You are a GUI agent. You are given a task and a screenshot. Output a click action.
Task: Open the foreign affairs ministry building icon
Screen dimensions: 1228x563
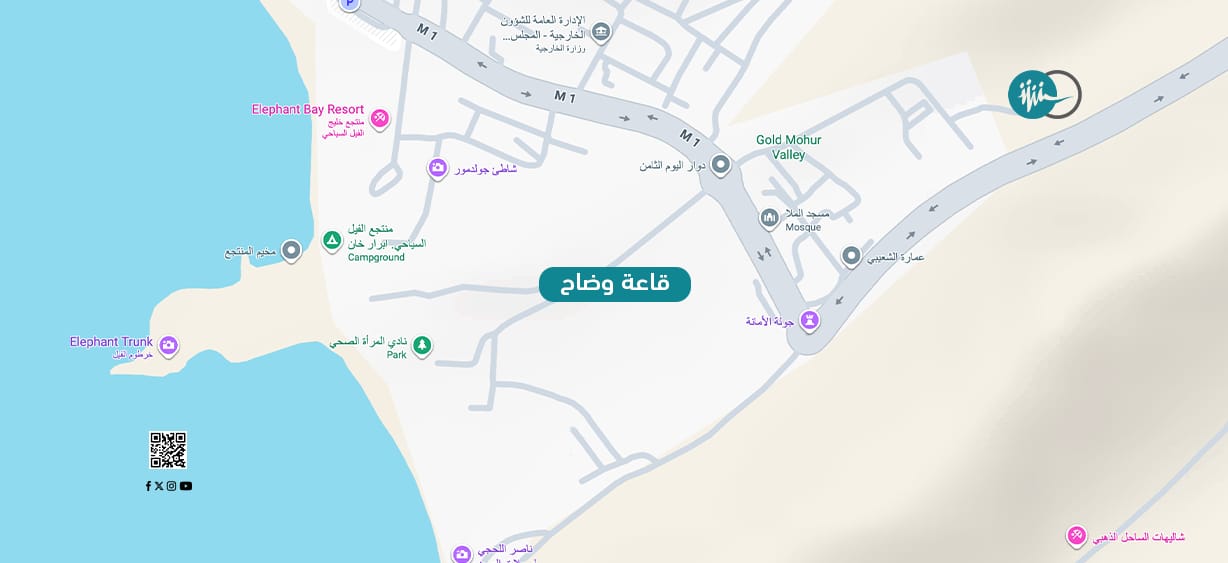click(x=600, y=34)
